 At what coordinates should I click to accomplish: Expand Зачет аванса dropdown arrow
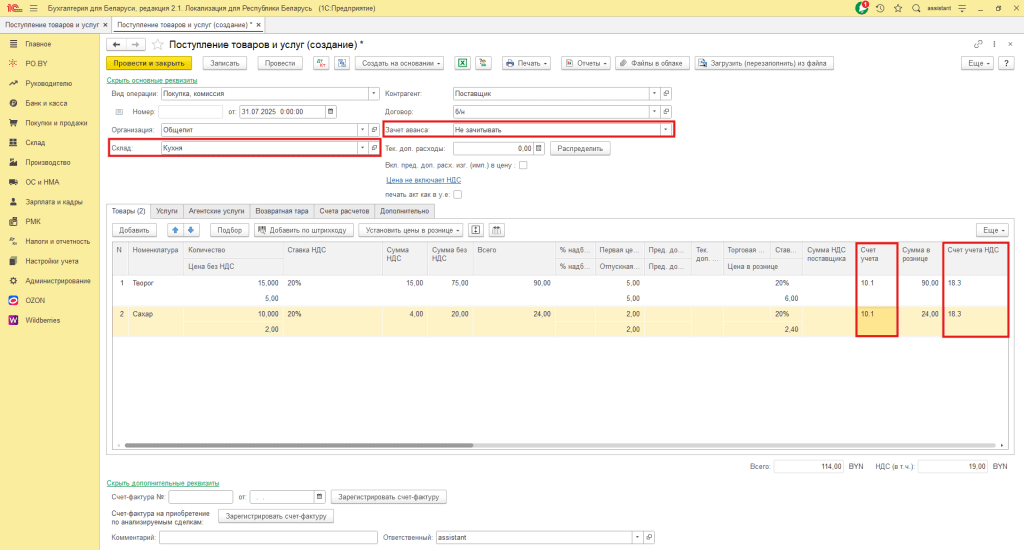pyautogui.click(x=665, y=130)
